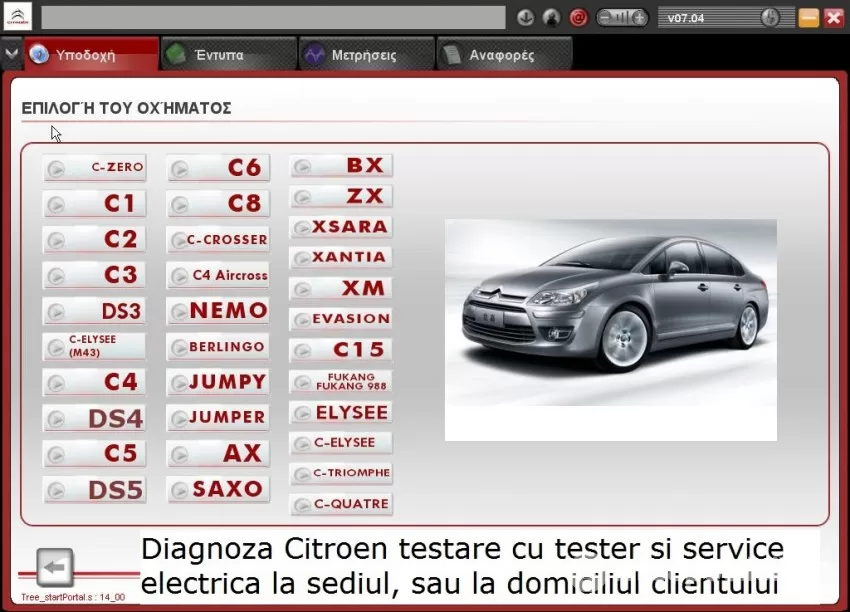Image resolution: width=850 pixels, height=612 pixels.
Task: Select the C-ZERO vehicle
Action: click(95, 168)
